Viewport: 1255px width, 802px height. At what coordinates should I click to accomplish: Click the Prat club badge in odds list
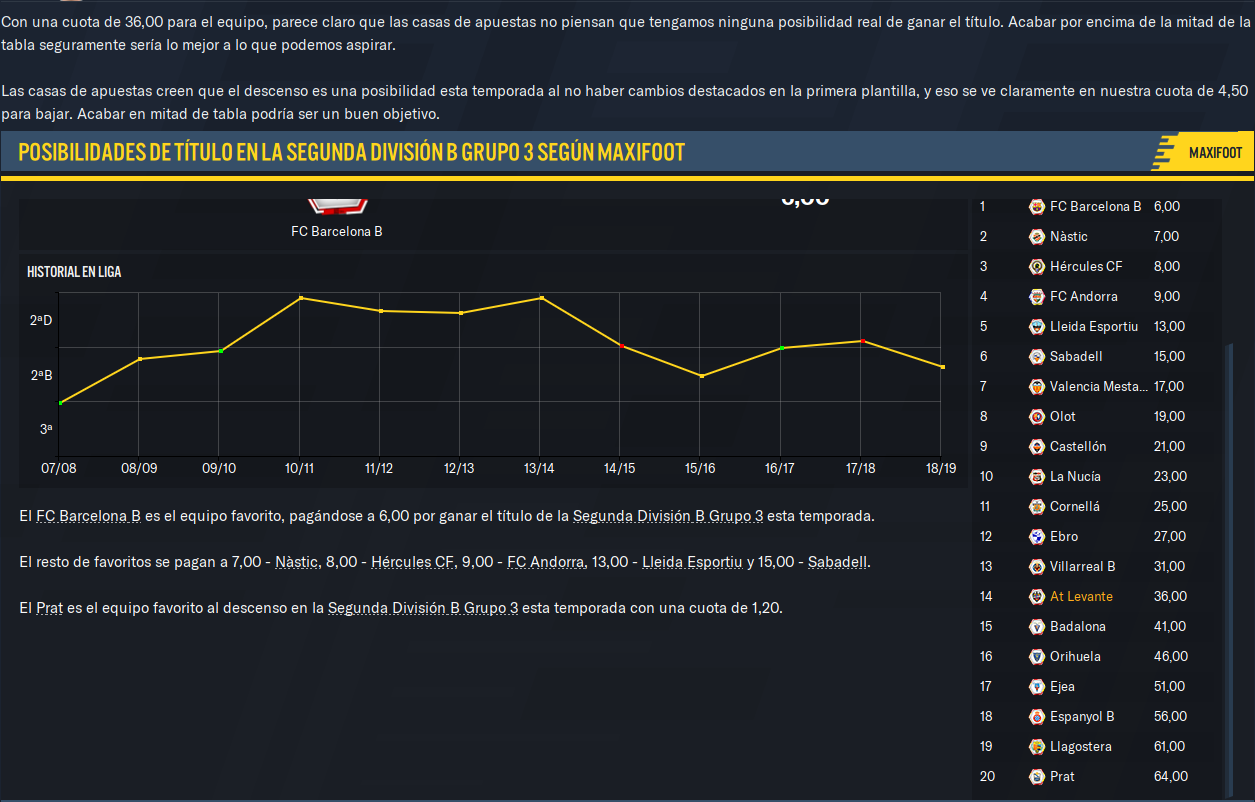click(x=1037, y=777)
